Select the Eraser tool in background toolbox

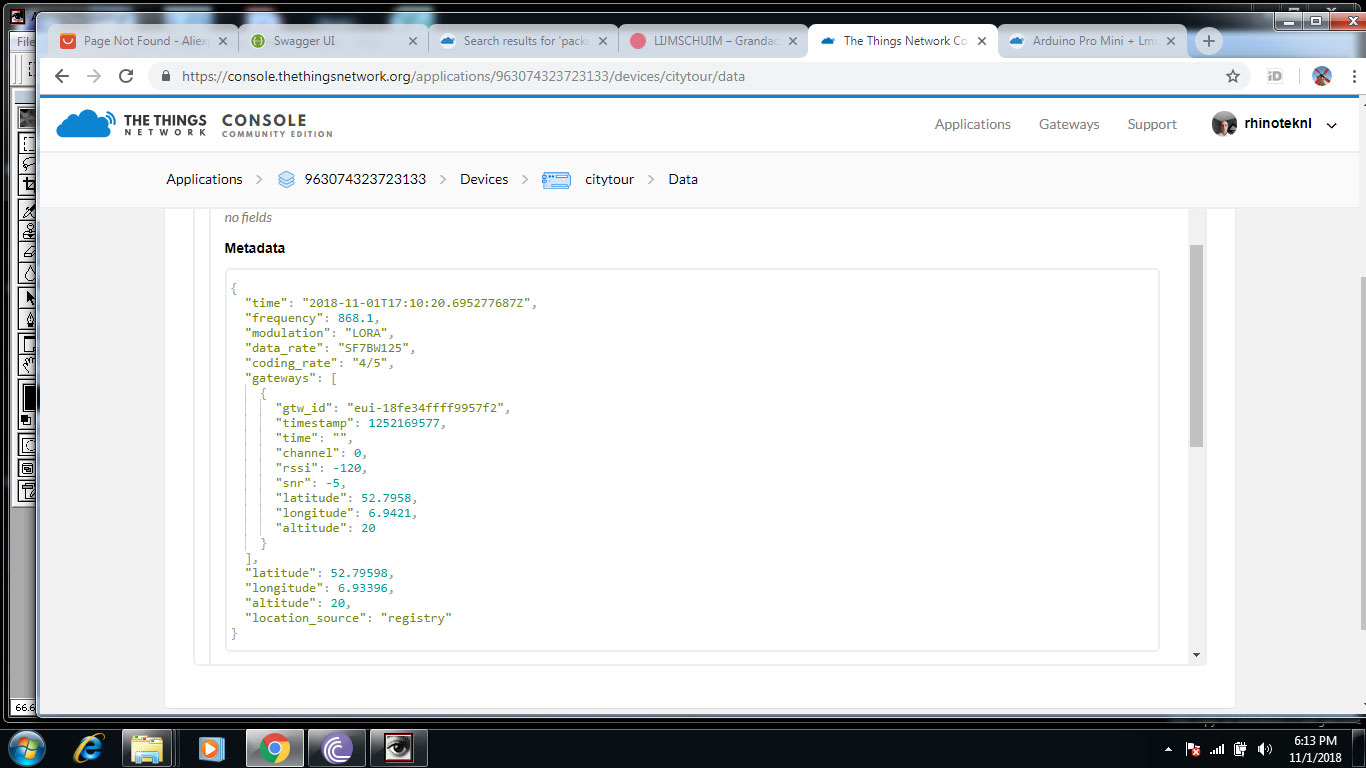click(x=29, y=253)
